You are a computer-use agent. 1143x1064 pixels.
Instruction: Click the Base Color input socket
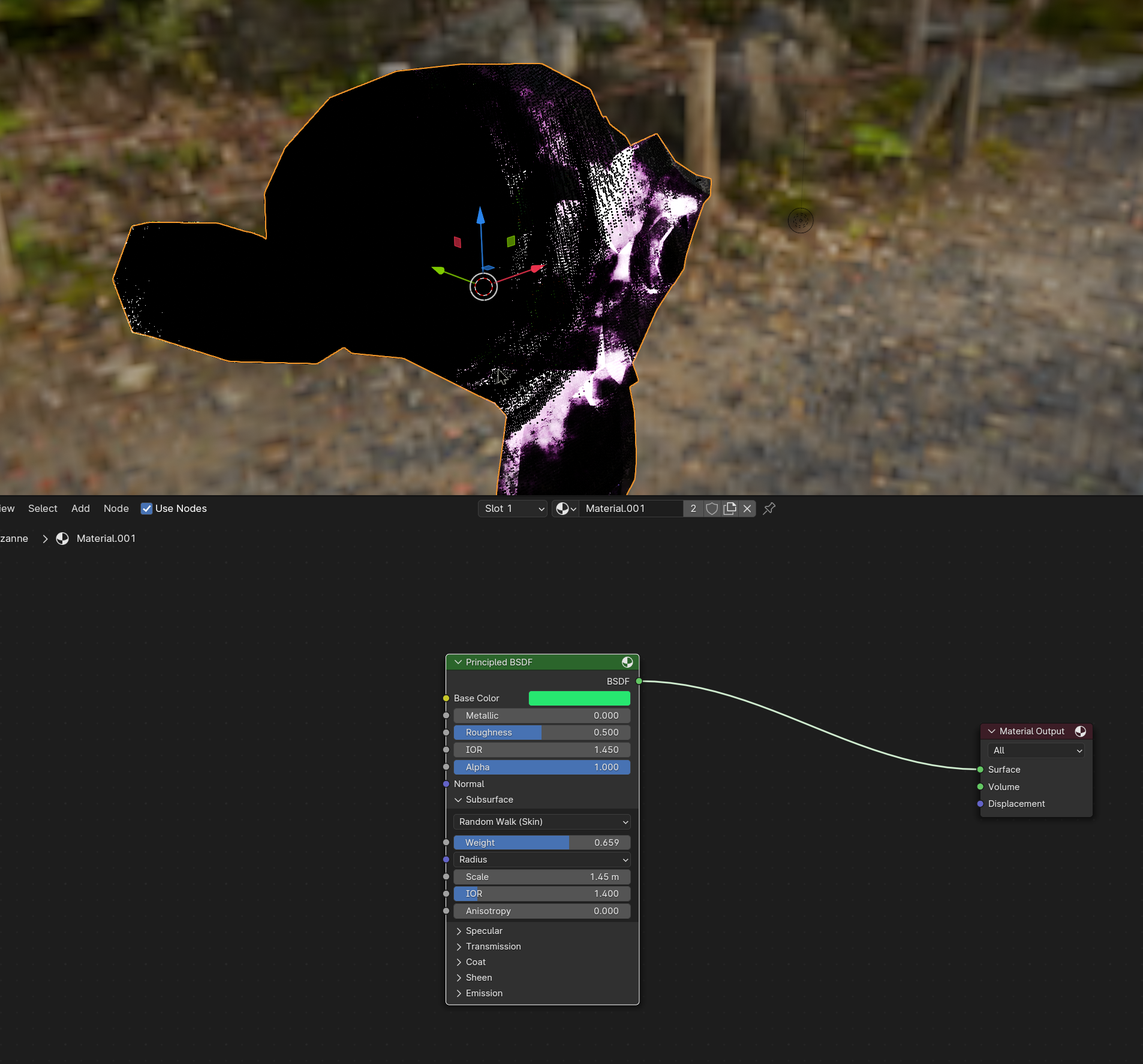446,698
